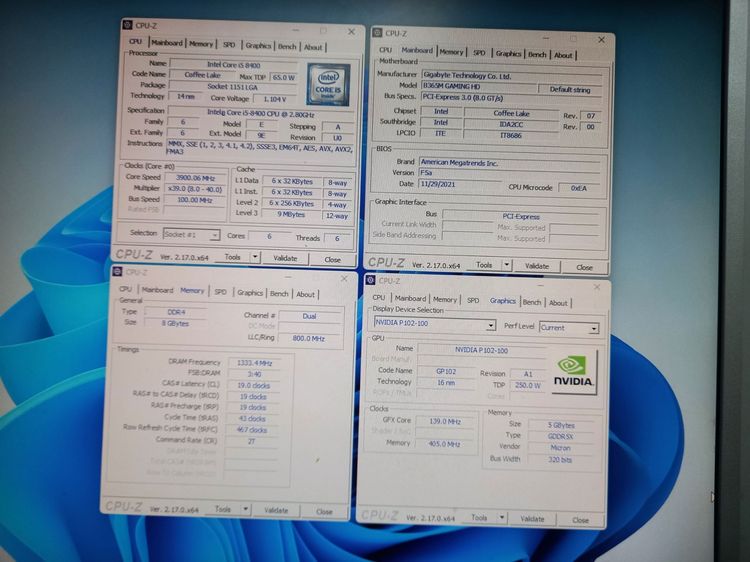The height and width of the screenshot is (562, 750).
Task: Open the Display Device Selection NVIDIA P102-100 dropdown
Action: 435,324
